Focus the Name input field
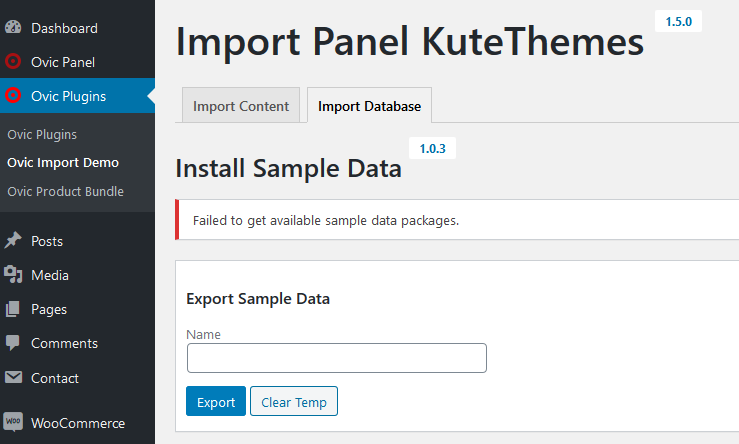The image size is (739, 444). pyautogui.click(x=337, y=358)
